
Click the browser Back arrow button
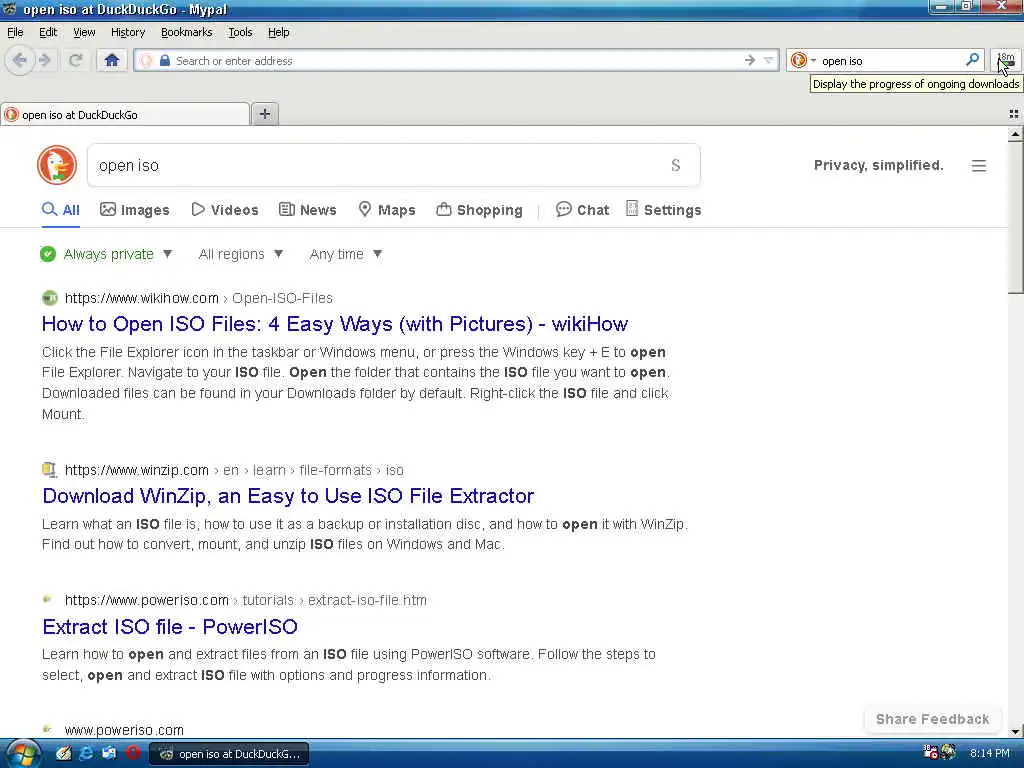coord(20,61)
